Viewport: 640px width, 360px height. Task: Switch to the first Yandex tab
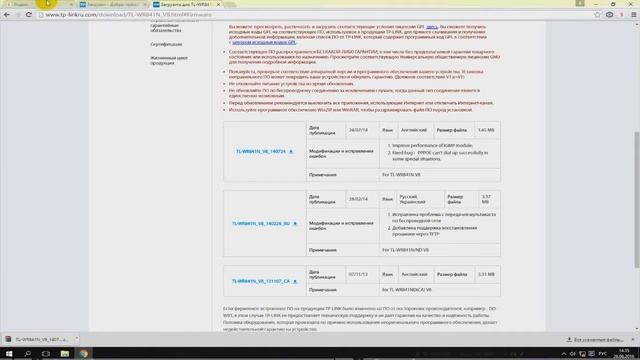coord(37,4)
